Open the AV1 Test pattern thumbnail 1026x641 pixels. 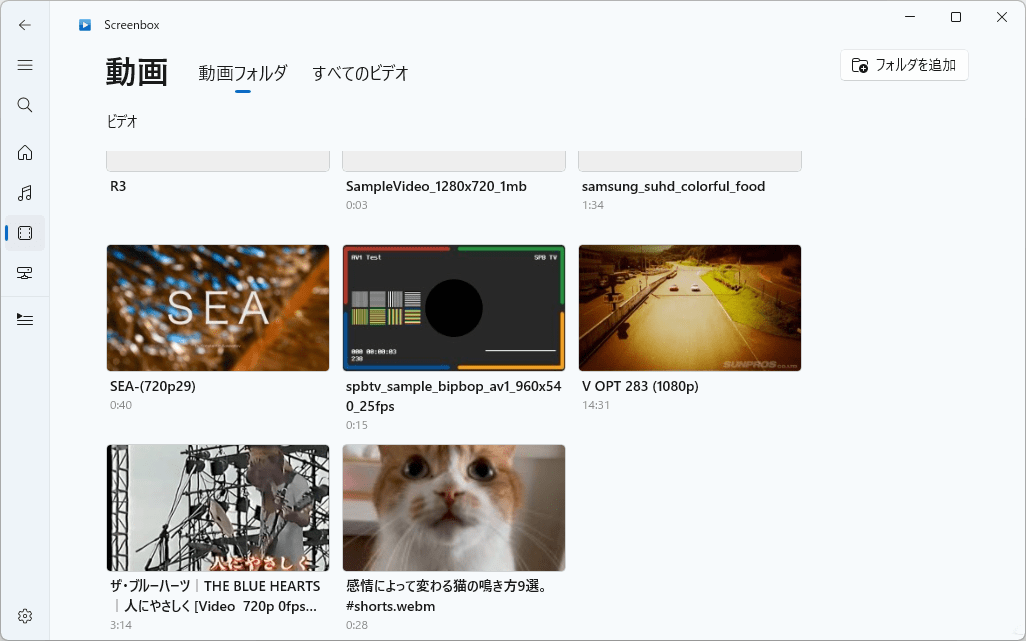[x=454, y=308]
